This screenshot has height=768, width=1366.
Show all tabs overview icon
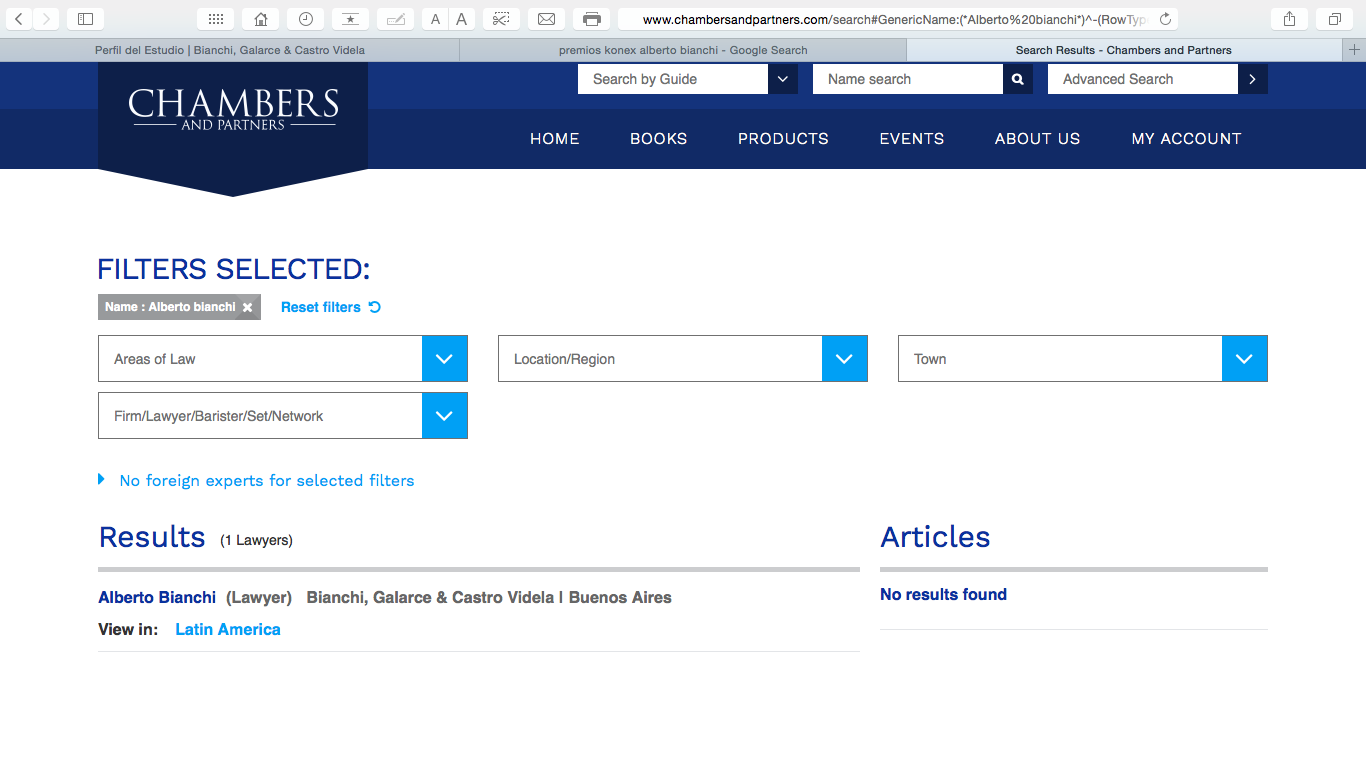(1335, 19)
